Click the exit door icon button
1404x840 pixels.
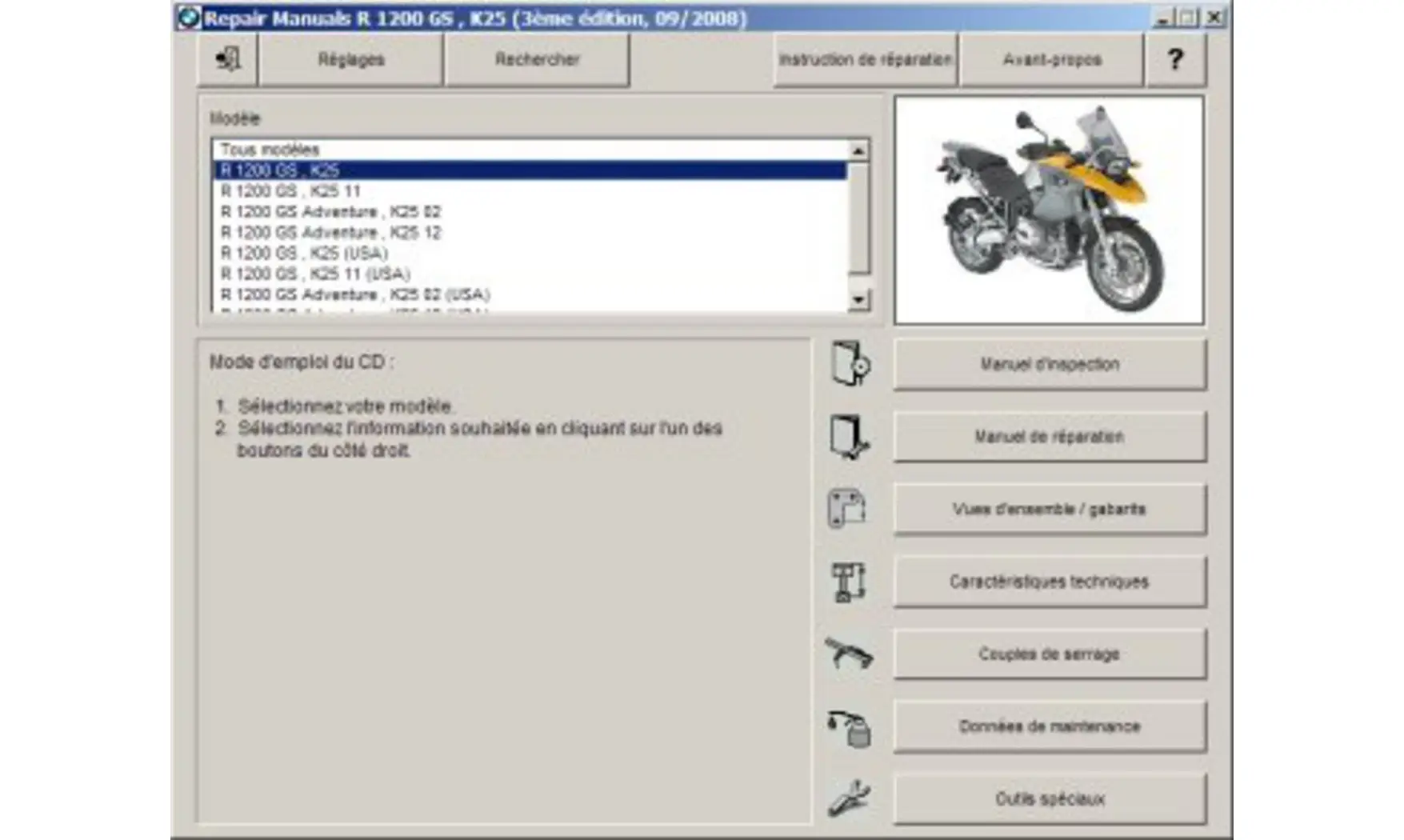[x=228, y=59]
